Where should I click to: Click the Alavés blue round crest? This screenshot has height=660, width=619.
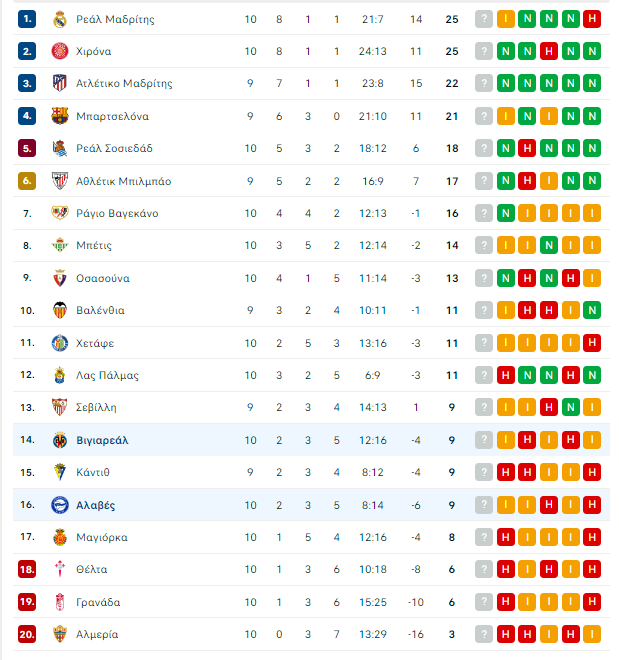[60, 505]
